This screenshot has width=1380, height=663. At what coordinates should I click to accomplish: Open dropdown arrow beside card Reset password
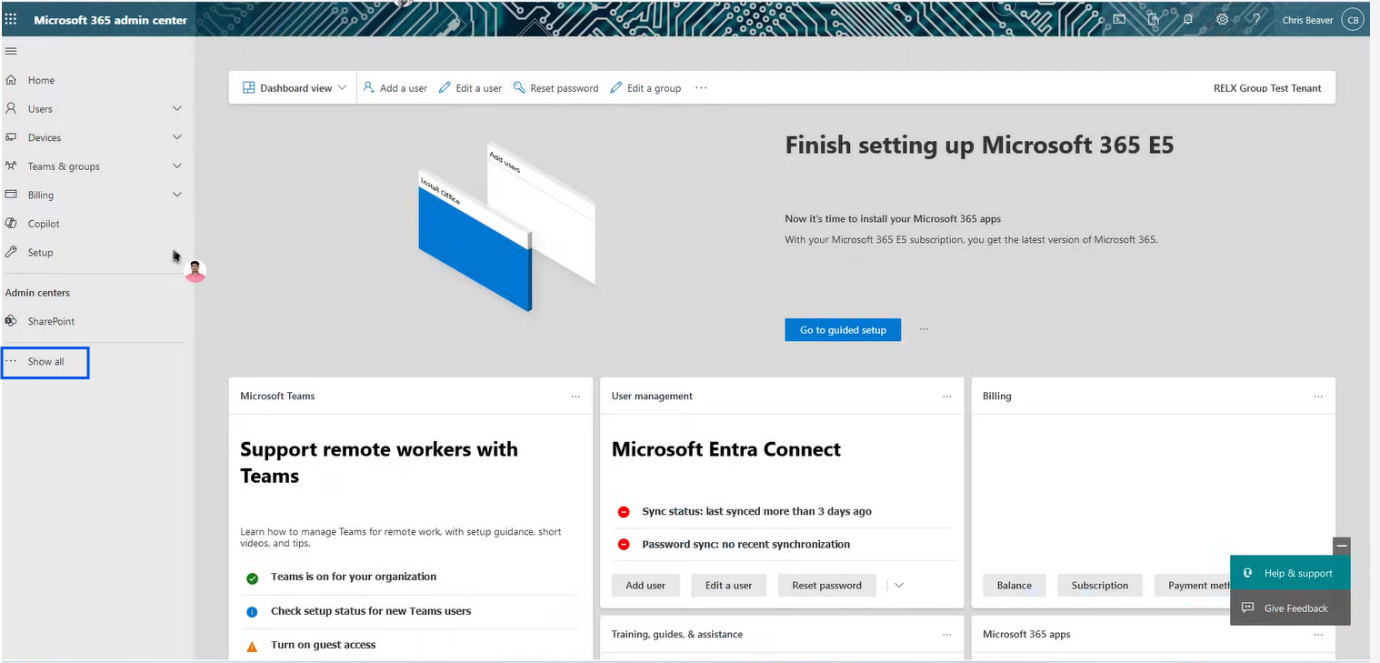899,585
